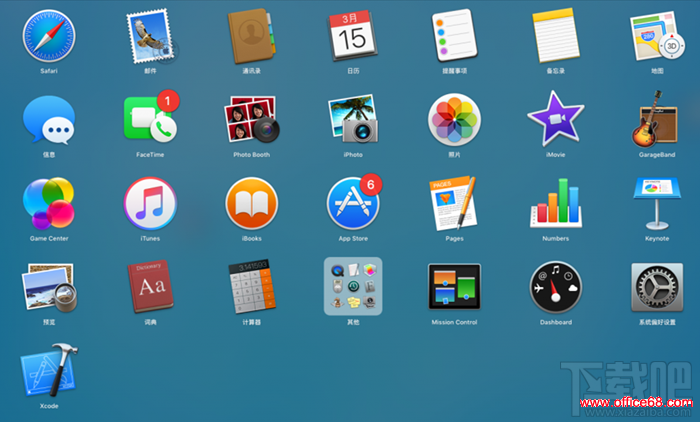Open the App Store
Screen dimensions: 700x422
coord(353,202)
